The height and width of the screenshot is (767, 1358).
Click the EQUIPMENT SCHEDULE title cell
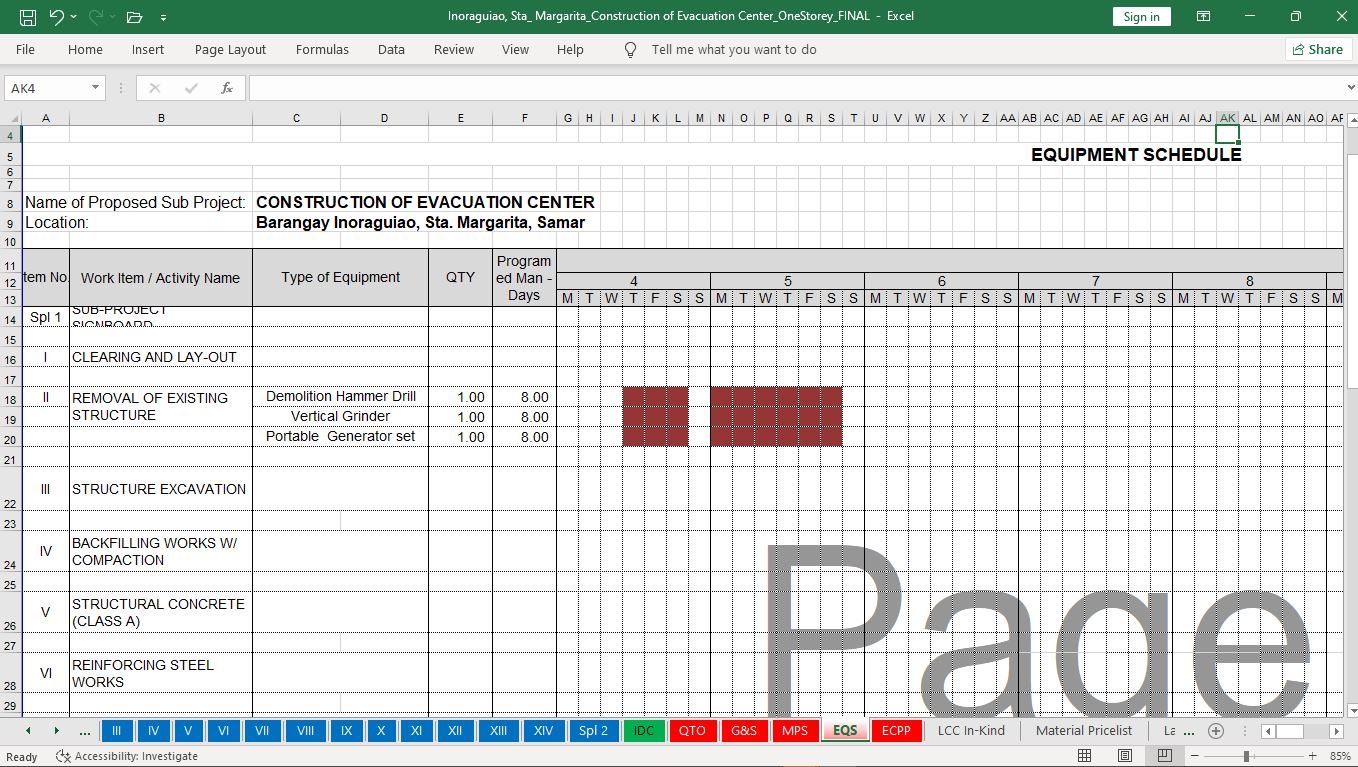pos(1136,155)
